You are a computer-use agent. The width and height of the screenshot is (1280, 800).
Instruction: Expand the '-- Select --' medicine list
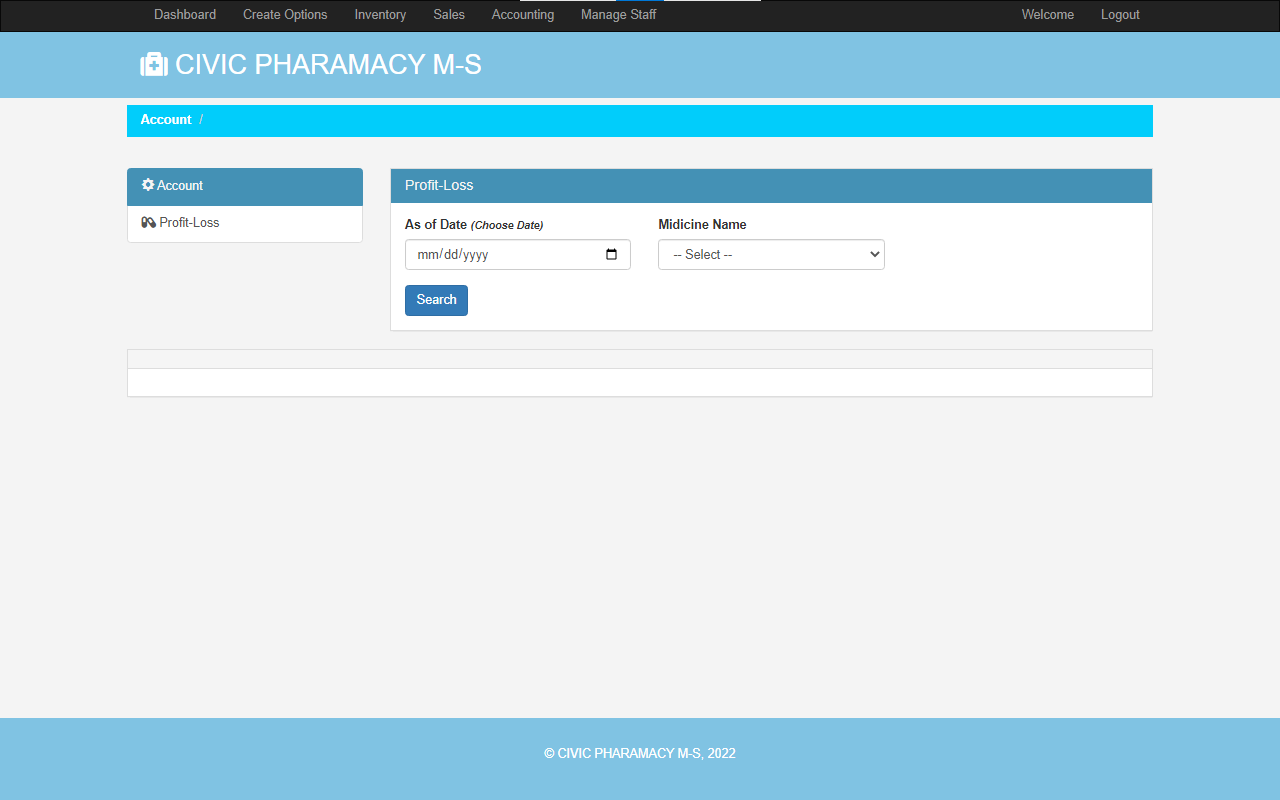pyautogui.click(x=770, y=254)
